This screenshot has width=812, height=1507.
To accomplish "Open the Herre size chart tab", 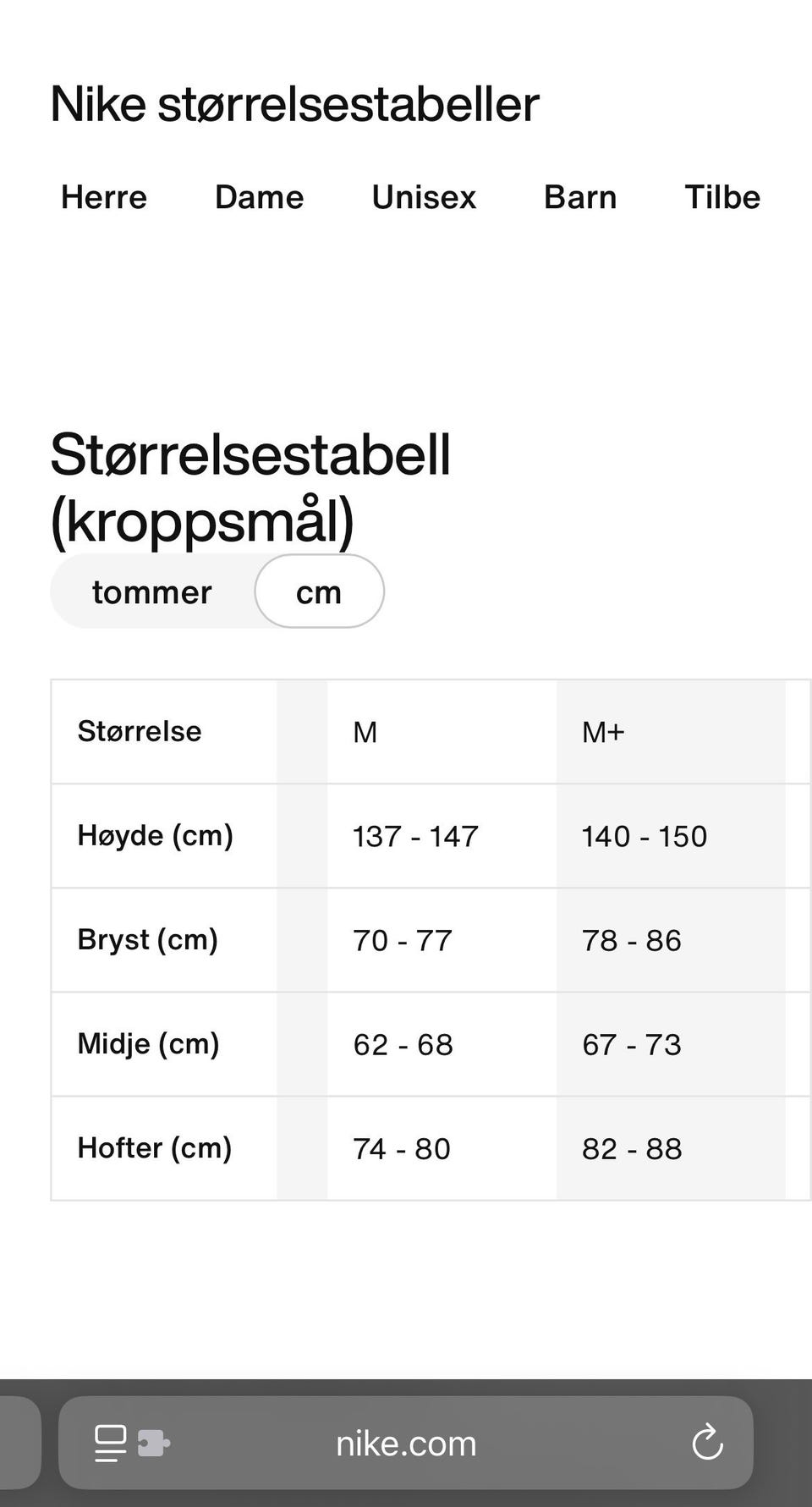I will tap(104, 197).
